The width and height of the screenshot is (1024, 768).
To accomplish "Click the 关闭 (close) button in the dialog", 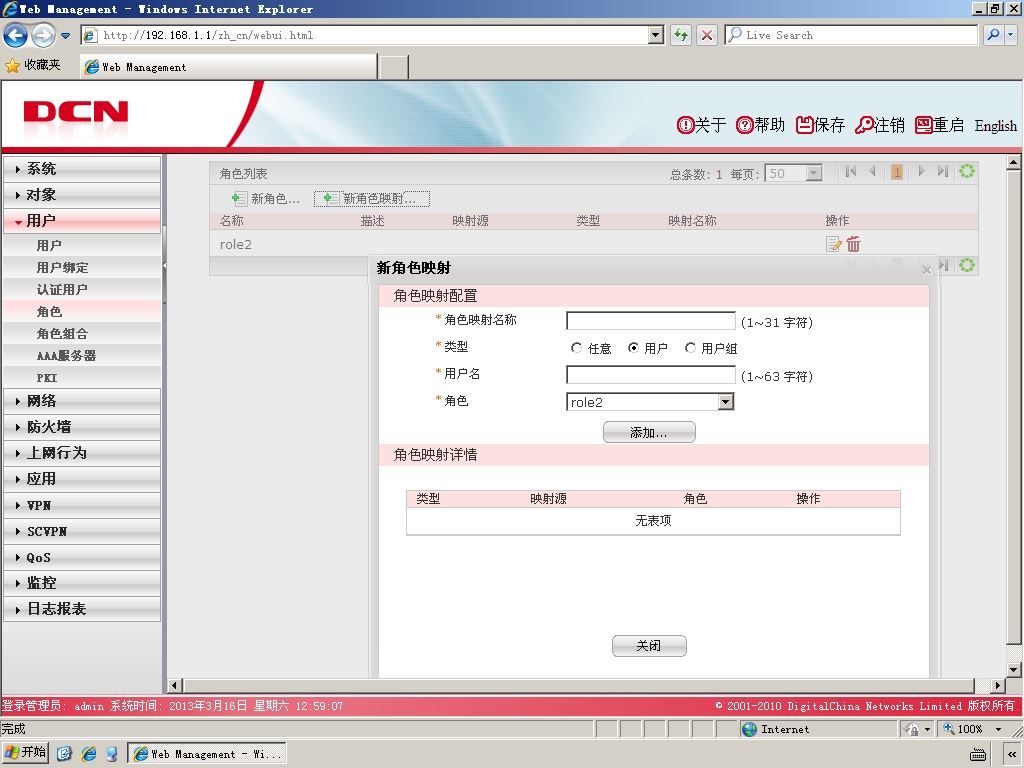I will (x=649, y=646).
